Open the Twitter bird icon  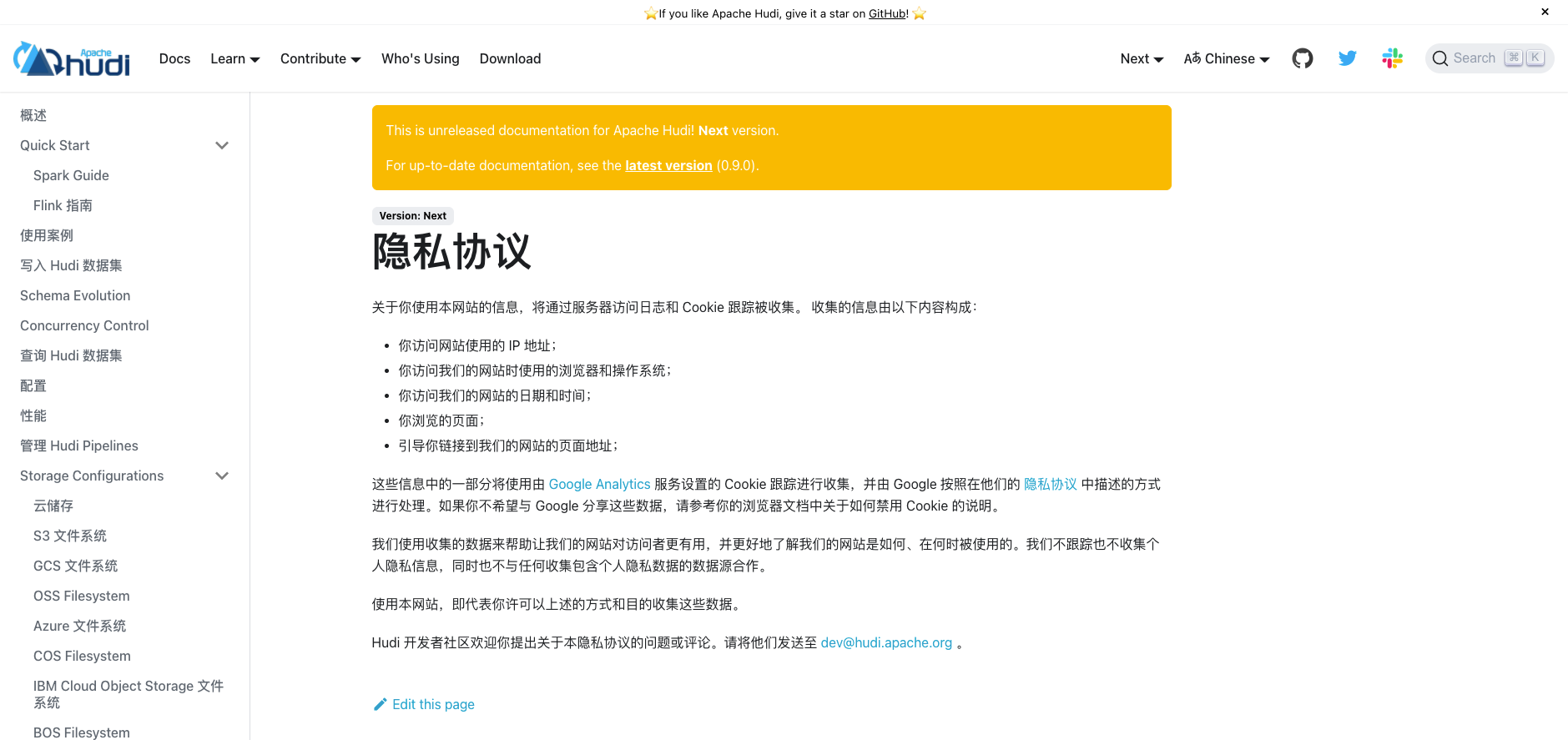pyautogui.click(x=1347, y=58)
